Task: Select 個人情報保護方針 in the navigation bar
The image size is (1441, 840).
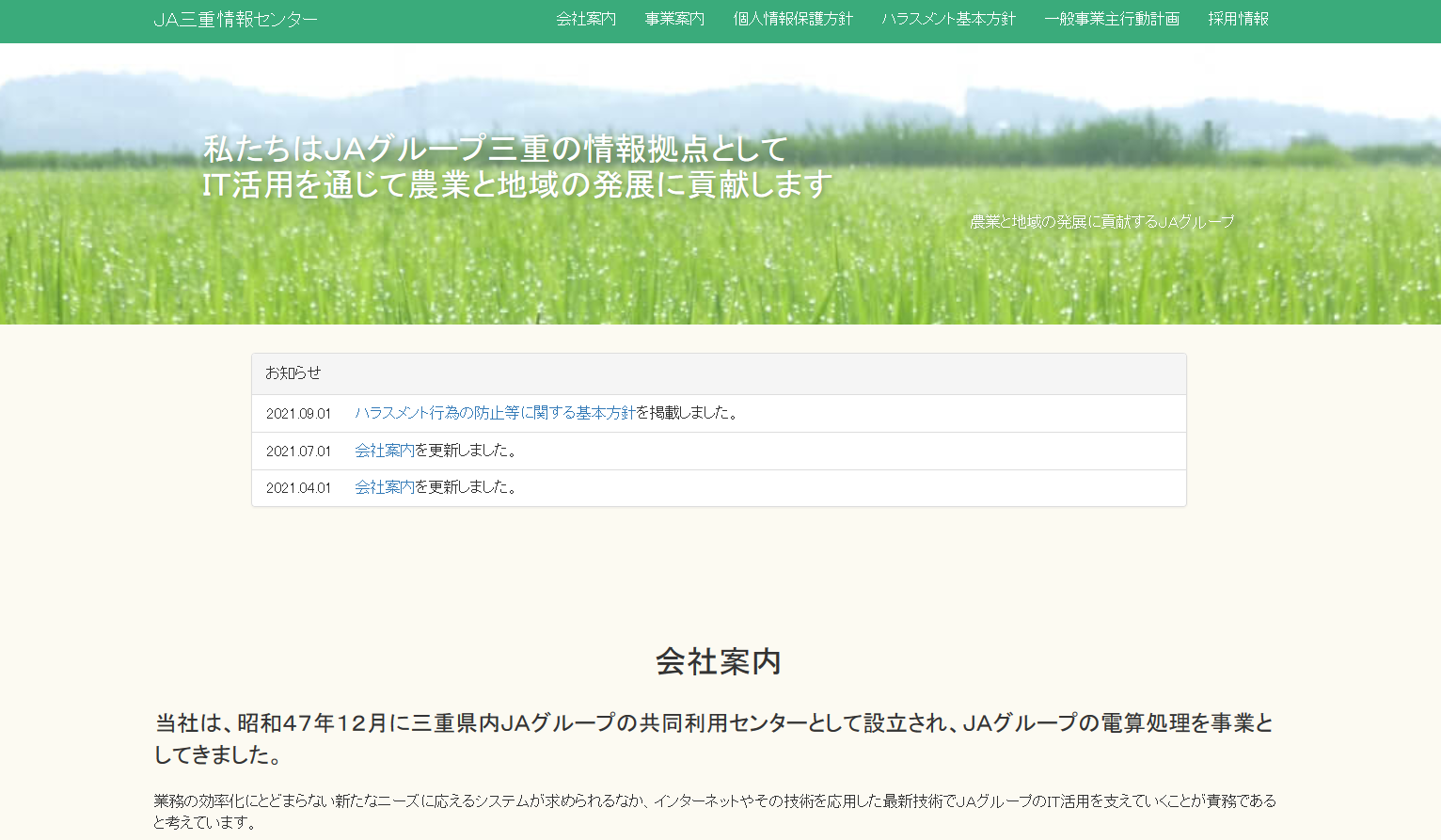Action: tap(792, 19)
